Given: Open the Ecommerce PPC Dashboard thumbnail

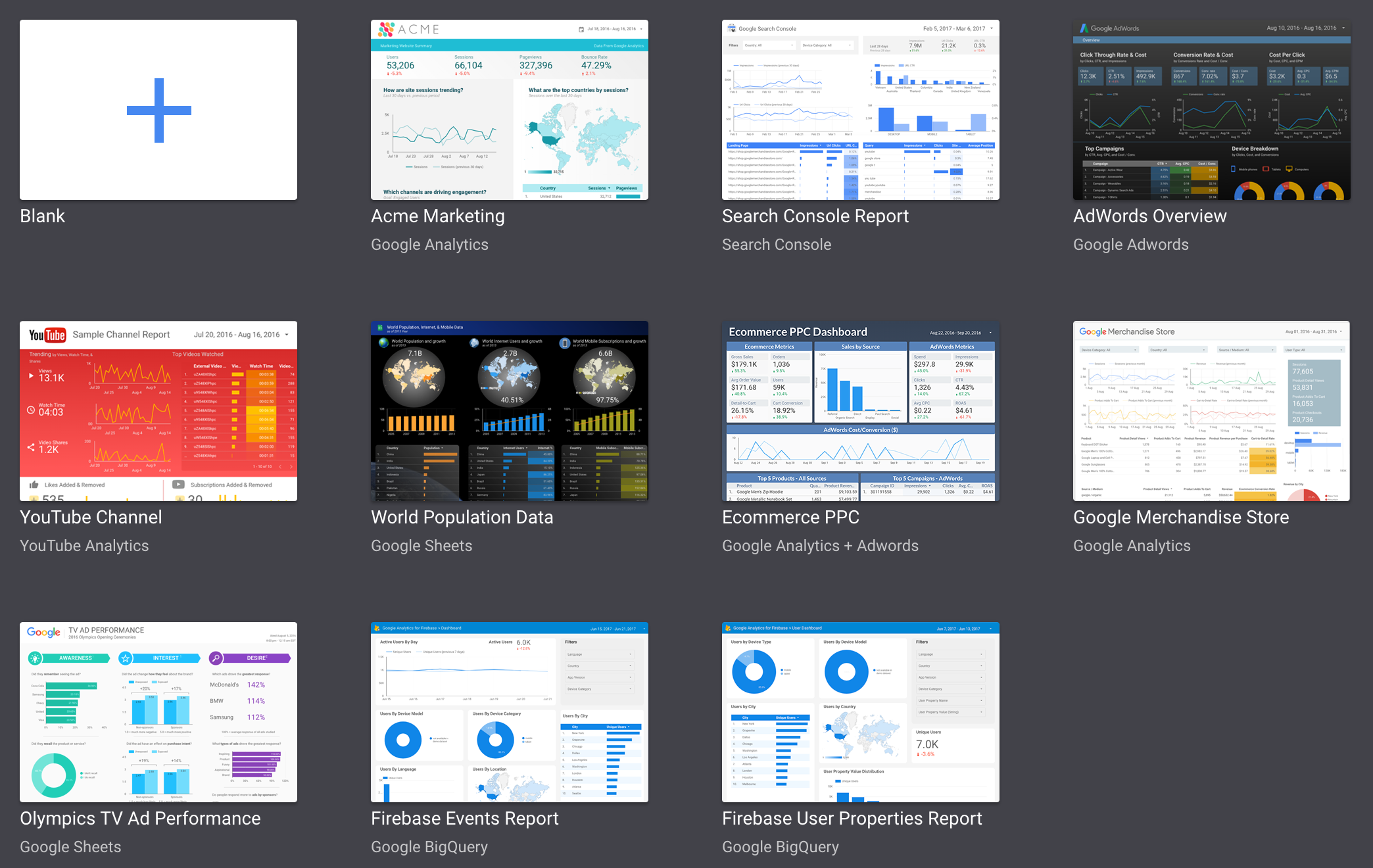Looking at the screenshot, I should click(861, 411).
